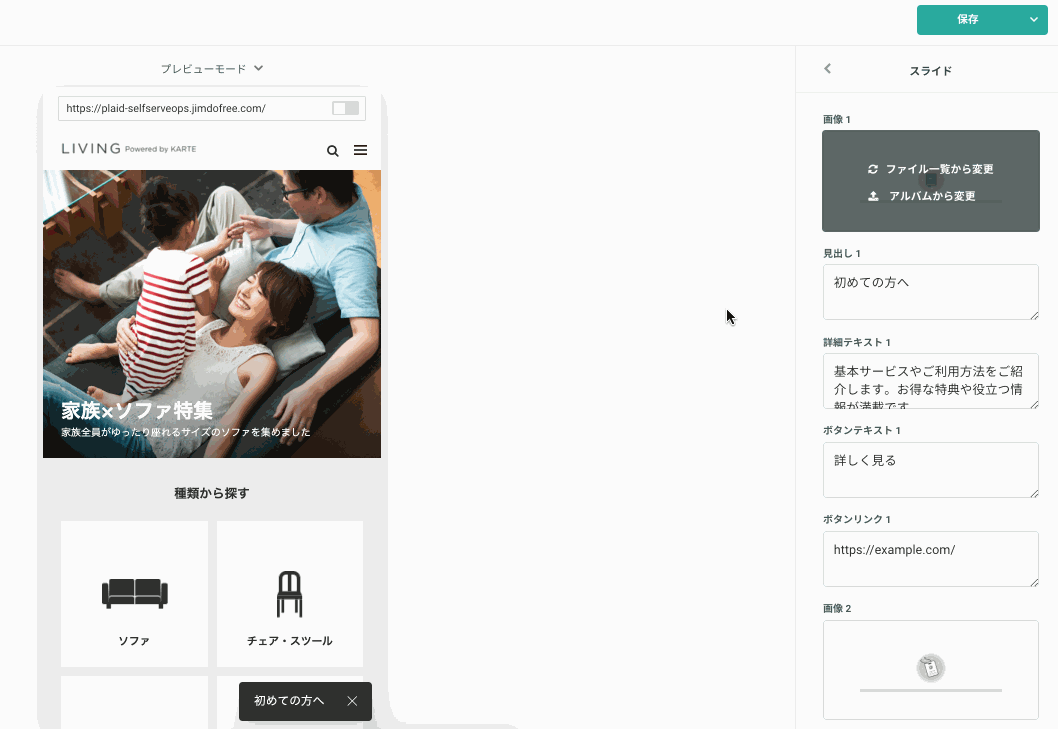
Task: Open the hamburger menu in preview
Action: pos(360,150)
